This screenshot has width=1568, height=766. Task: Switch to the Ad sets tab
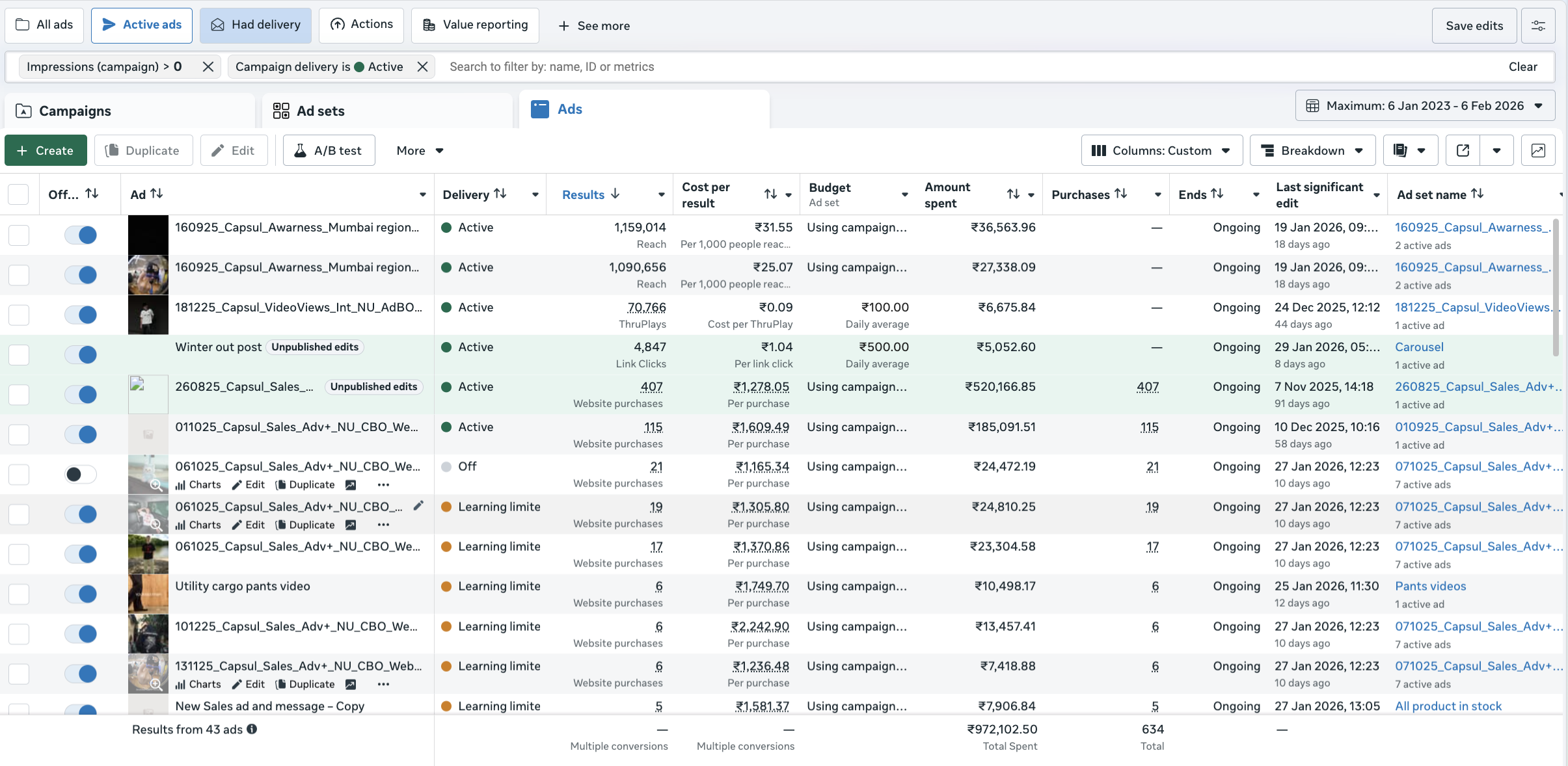[320, 111]
